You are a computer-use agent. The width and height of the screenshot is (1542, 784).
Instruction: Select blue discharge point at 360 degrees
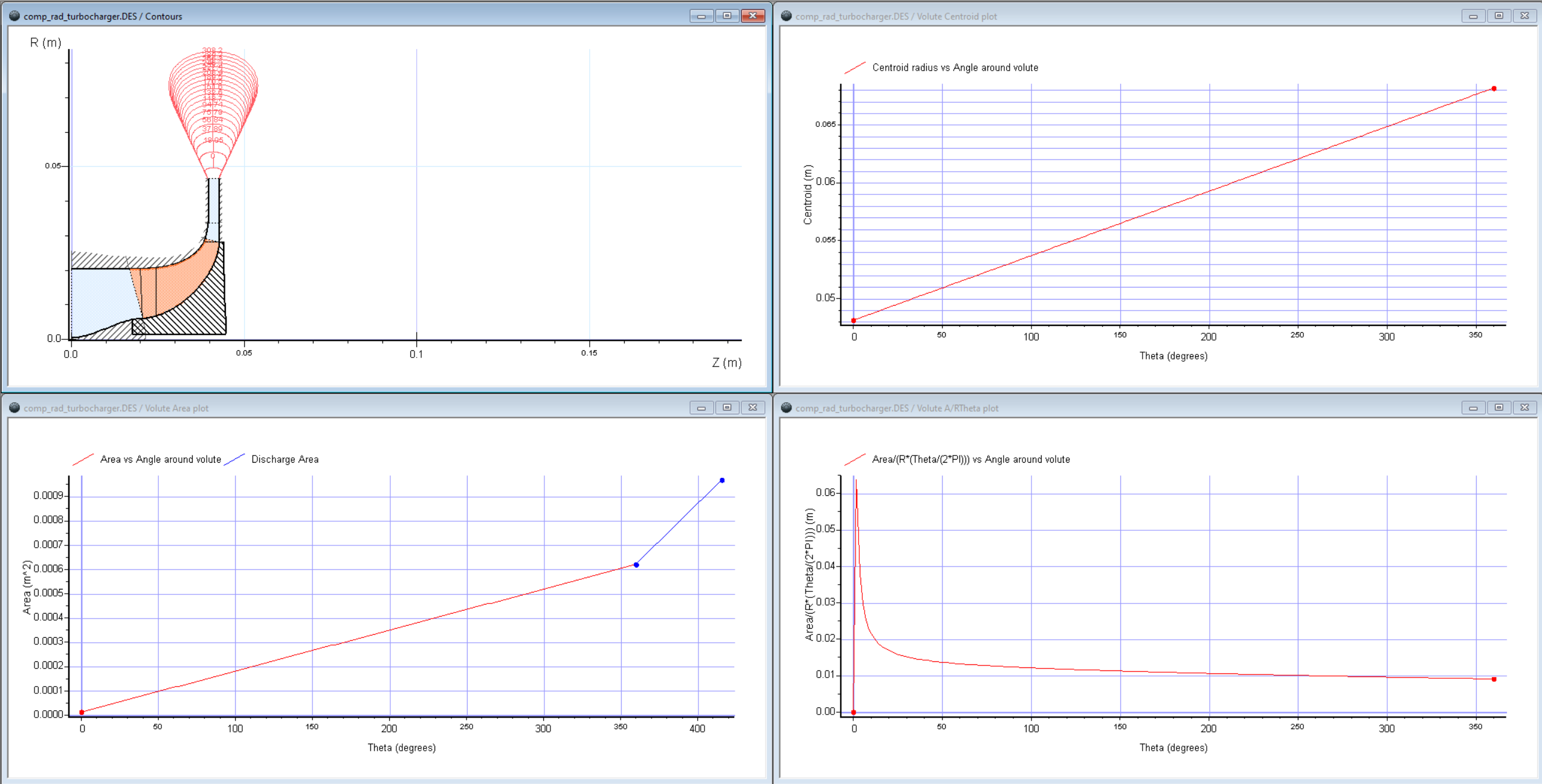(636, 565)
